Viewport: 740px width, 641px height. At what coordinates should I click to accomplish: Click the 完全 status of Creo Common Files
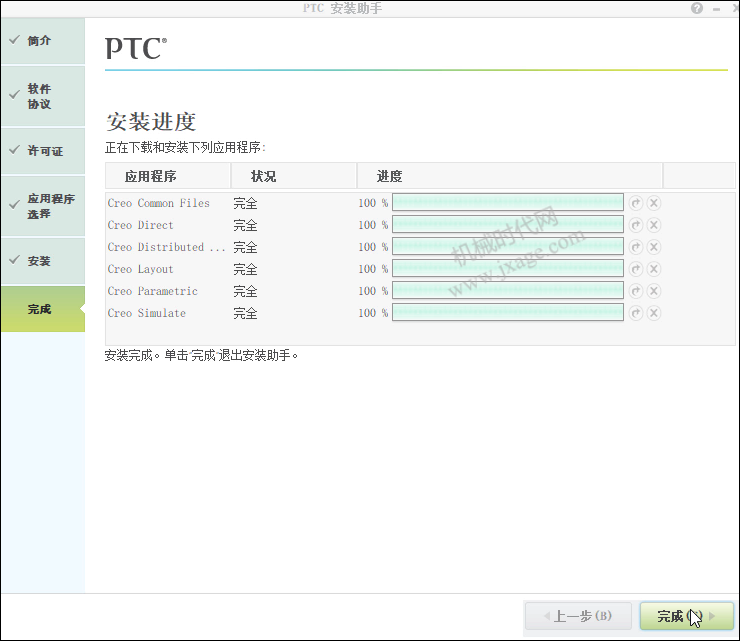(245, 203)
